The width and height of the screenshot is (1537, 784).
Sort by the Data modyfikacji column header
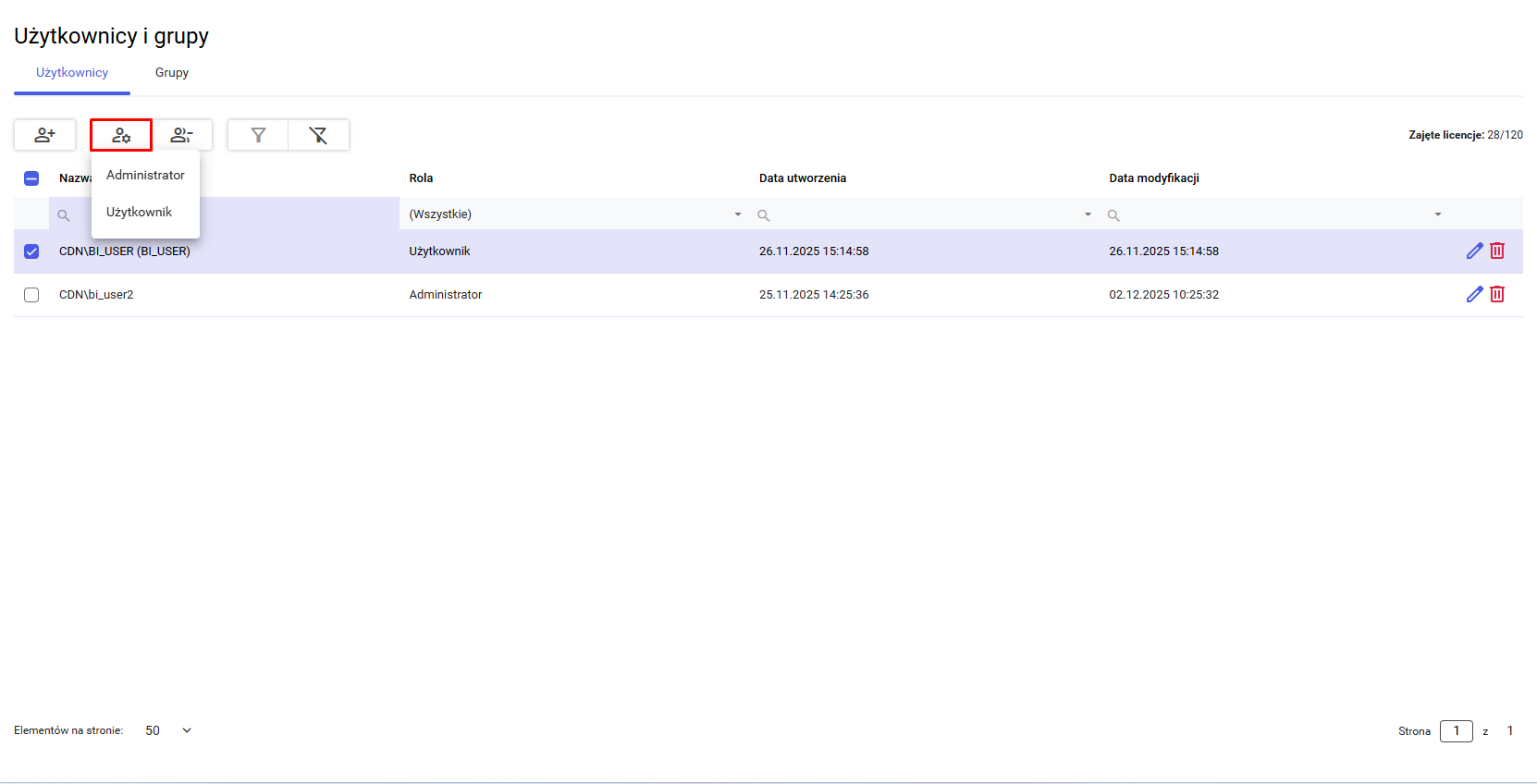tap(1154, 178)
